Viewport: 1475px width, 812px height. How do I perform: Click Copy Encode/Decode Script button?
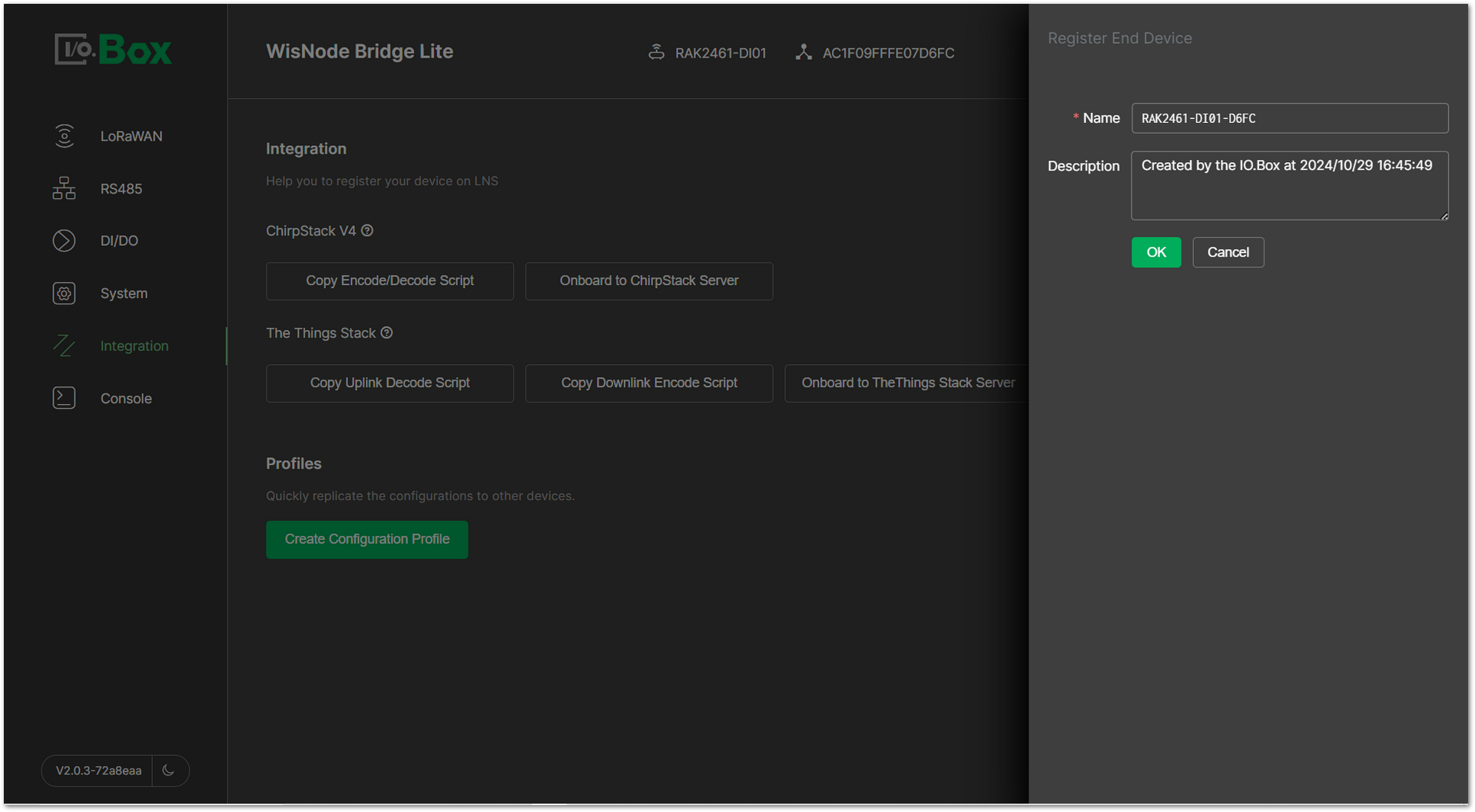point(389,281)
